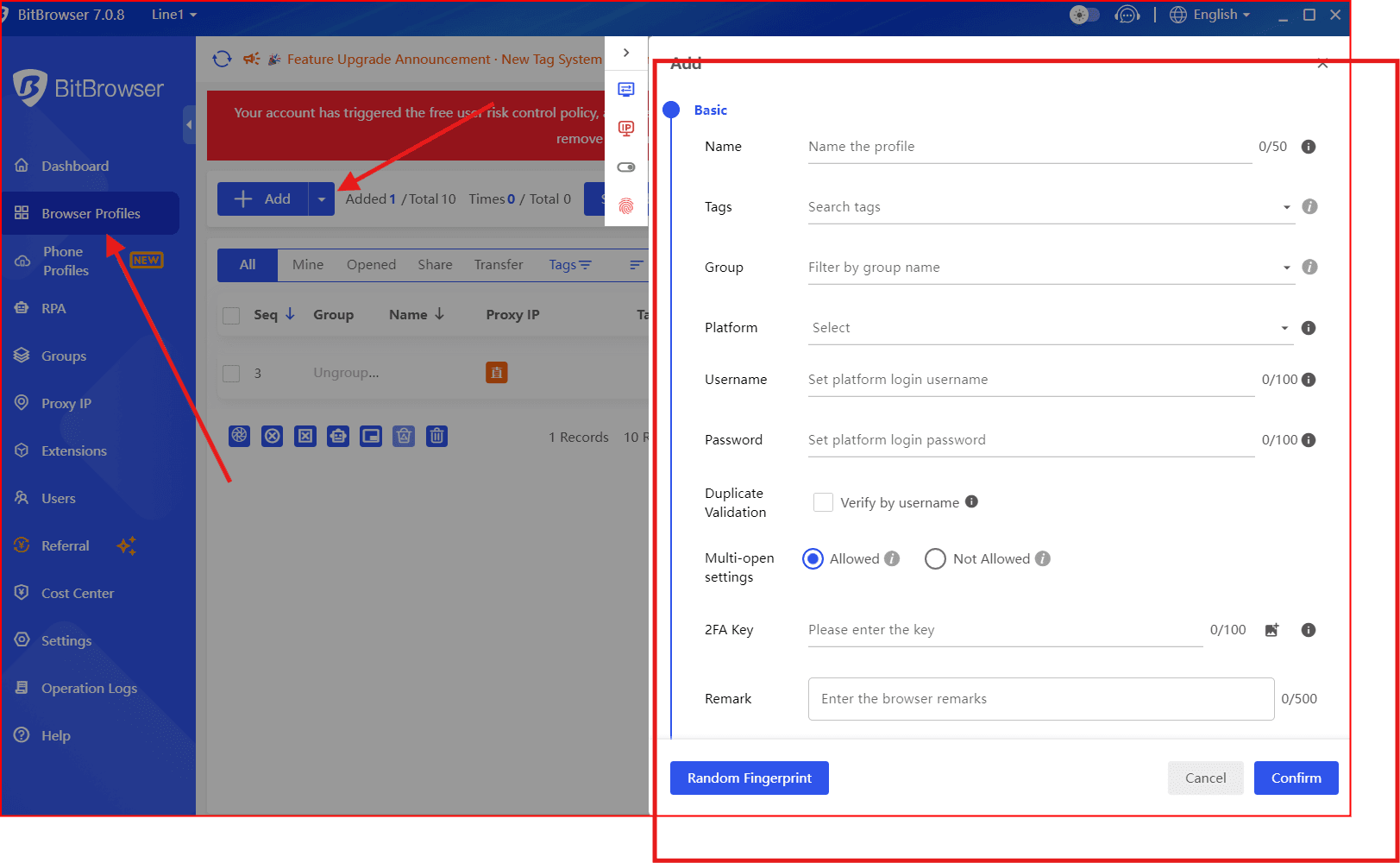Check the Verify by username checkbox
1400x863 pixels.
(823, 502)
